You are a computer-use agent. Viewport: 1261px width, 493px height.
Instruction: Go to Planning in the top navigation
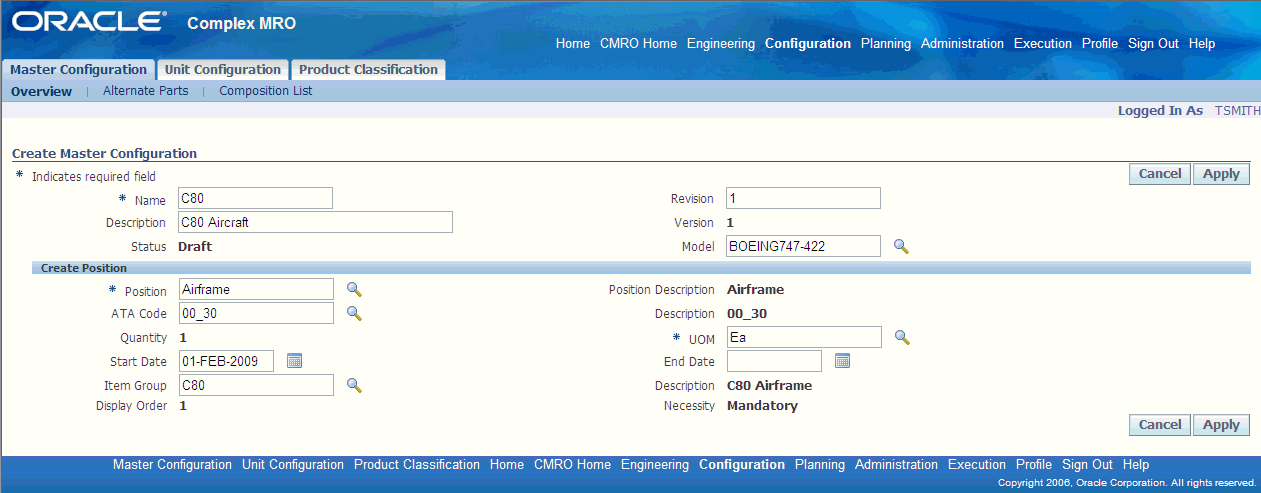[x=886, y=44]
